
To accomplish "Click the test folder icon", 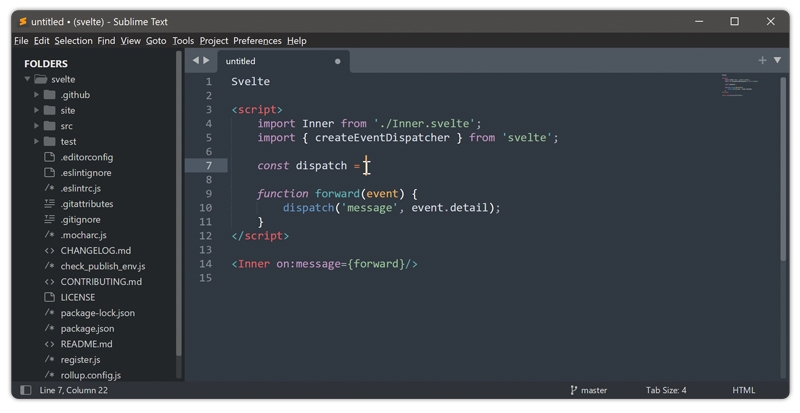I will coord(50,142).
